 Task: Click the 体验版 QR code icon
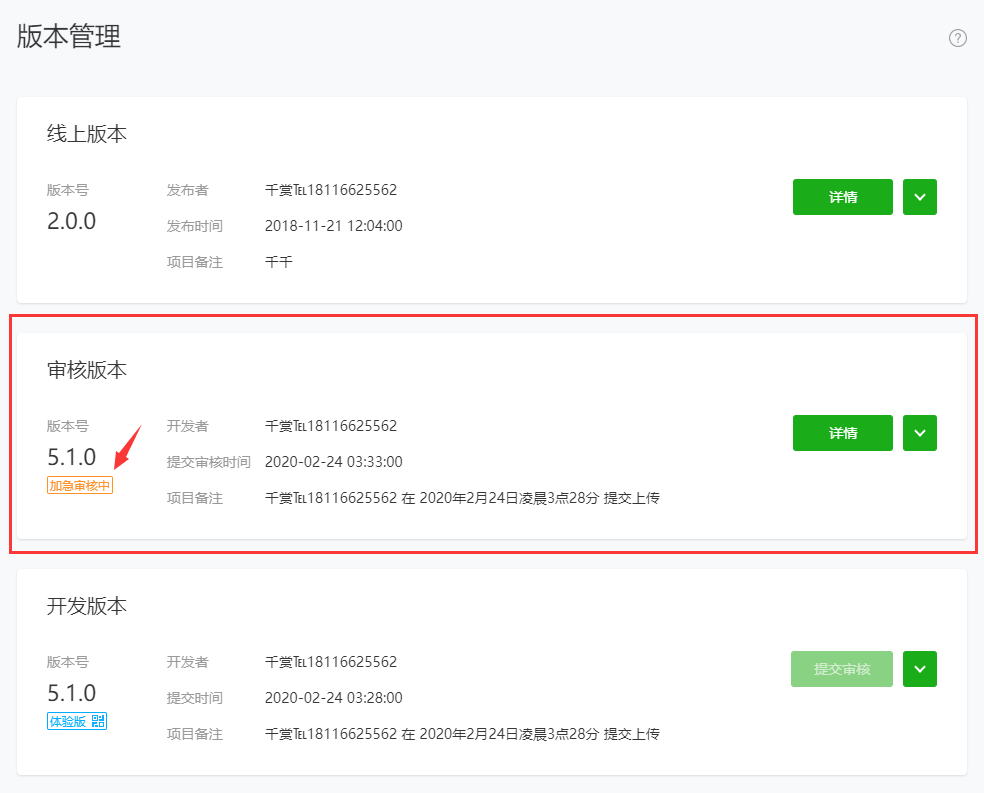click(x=98, y=721)
